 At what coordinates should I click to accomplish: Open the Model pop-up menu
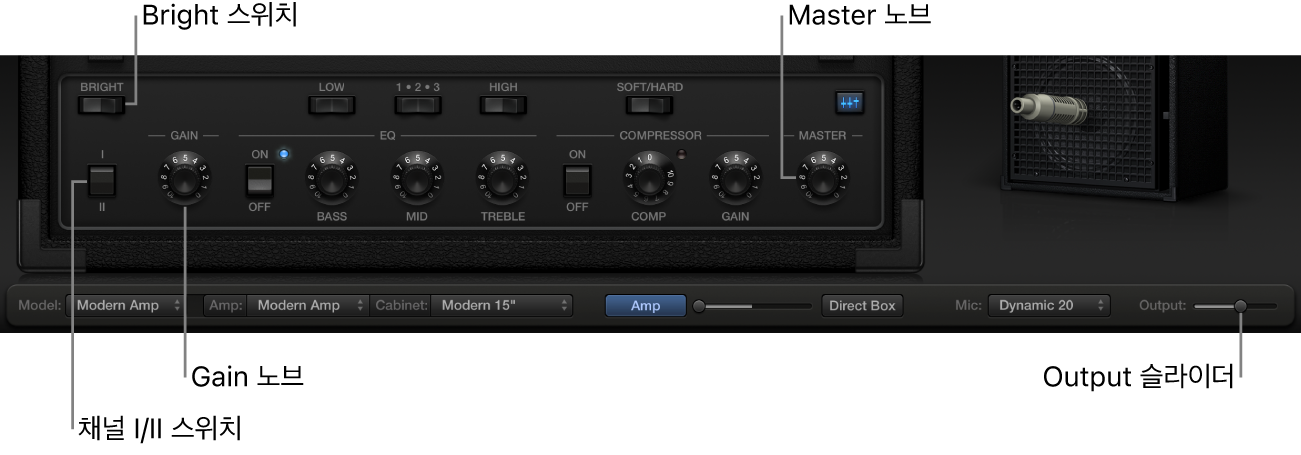pos(126,306)
